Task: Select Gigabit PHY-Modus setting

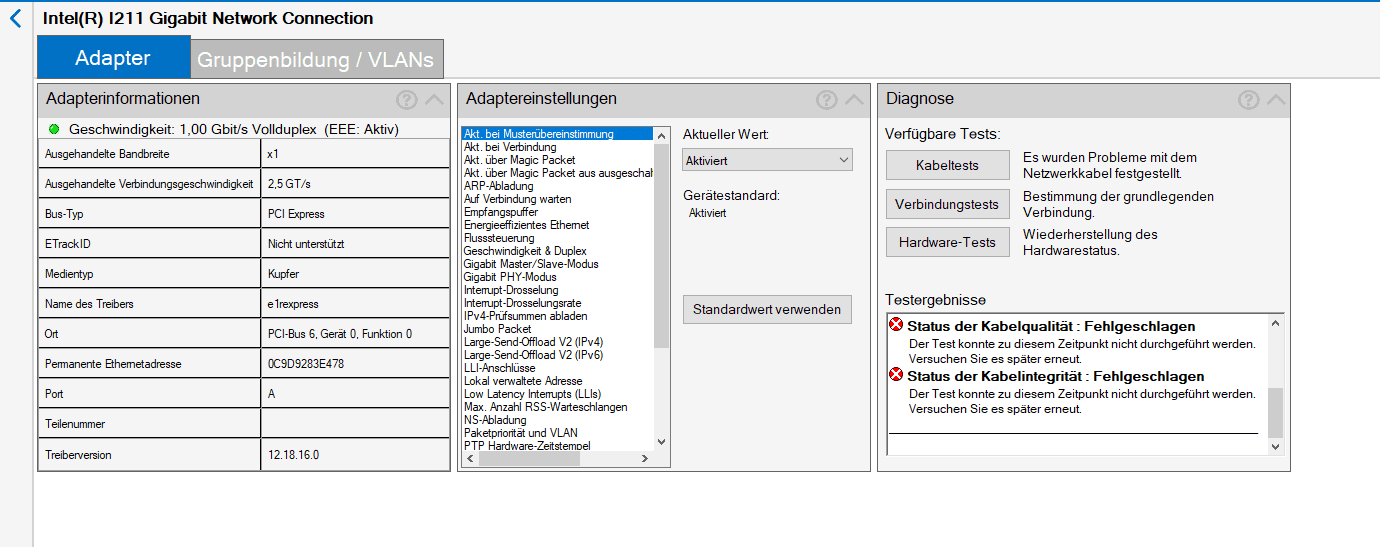Action: pyautogui.click(x=557, y=277)
